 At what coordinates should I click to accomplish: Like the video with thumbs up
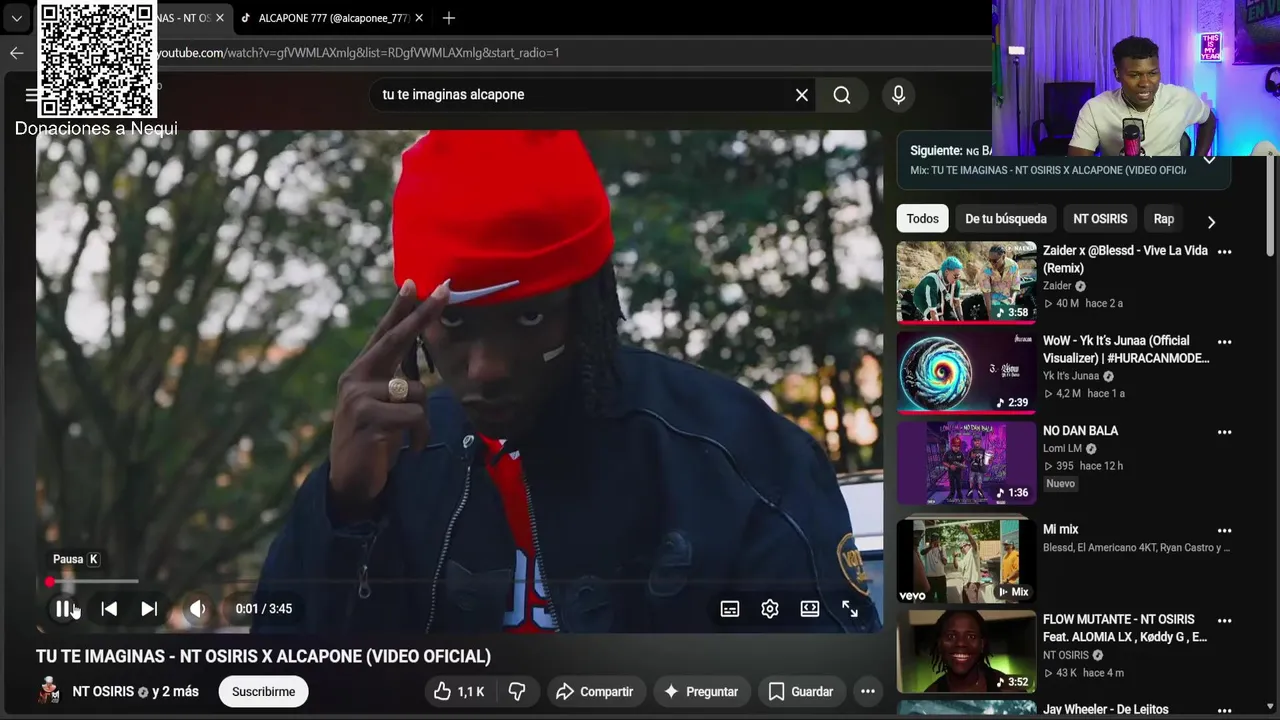(459, 692)
